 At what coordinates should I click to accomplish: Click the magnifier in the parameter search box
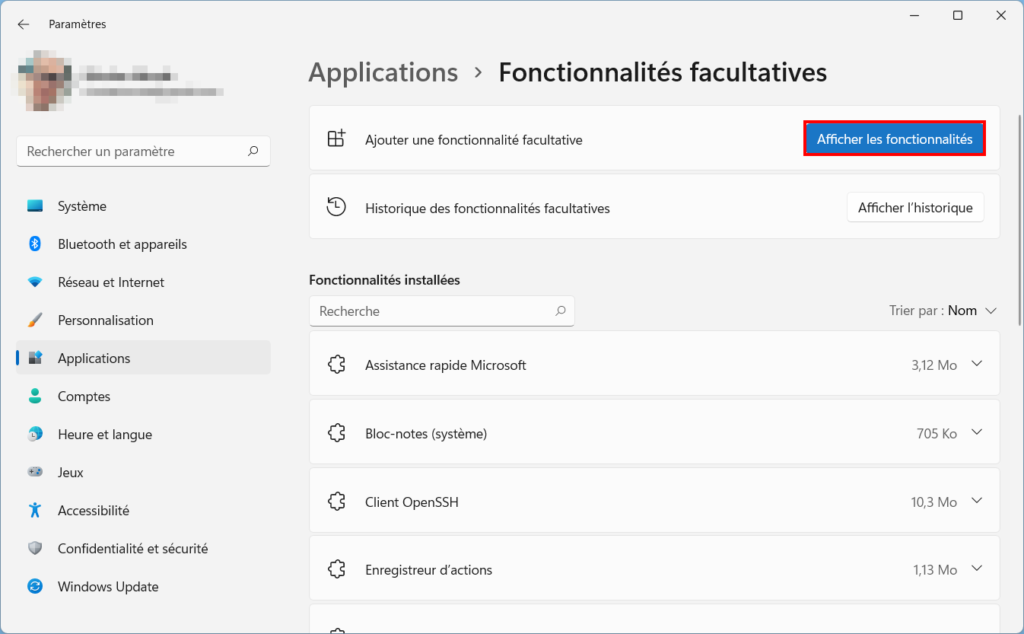pyautogui.click(x=253, y=151)
